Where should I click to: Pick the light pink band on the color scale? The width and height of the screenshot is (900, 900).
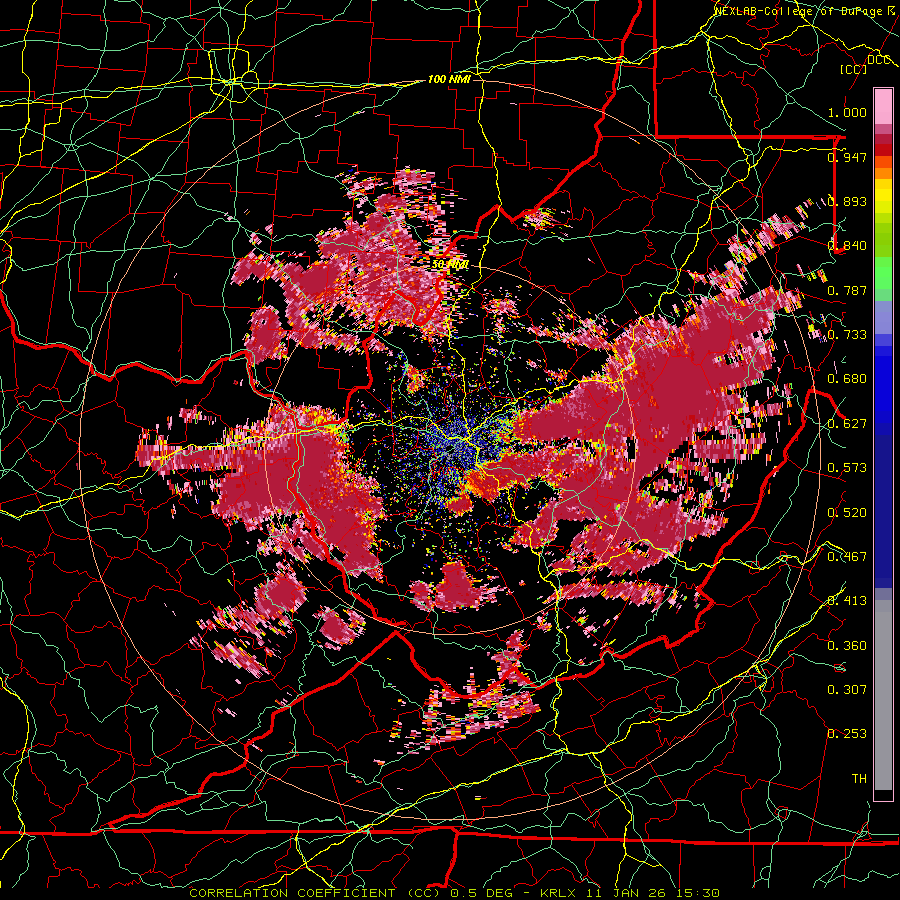pyautogui.click(x=883, y=106)
